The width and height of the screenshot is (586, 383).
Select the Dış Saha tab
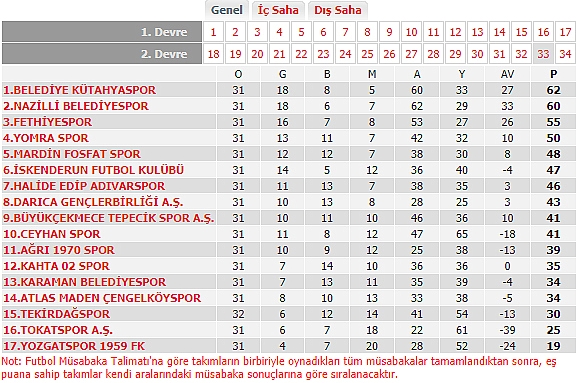[338, 10]
